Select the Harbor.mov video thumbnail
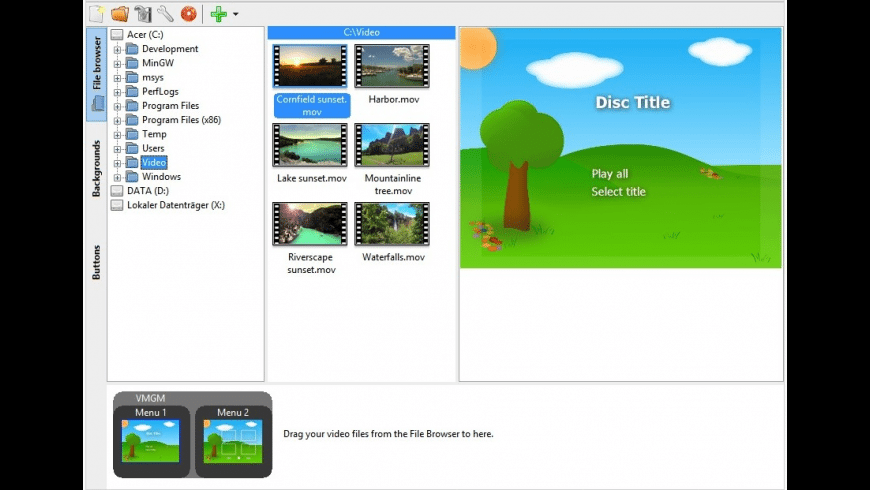The width and height of the screenshot is (870, 490). coord(392,66)
